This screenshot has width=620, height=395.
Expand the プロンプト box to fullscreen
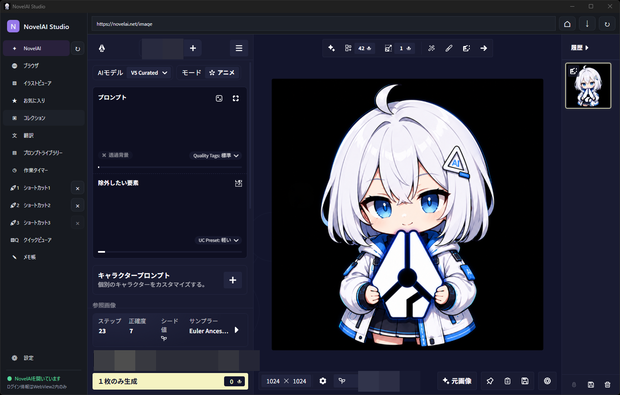(236, 98)
